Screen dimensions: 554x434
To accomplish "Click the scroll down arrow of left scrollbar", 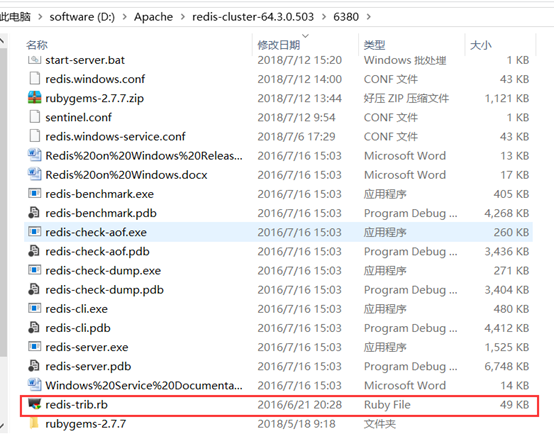I will pos(2,427).
